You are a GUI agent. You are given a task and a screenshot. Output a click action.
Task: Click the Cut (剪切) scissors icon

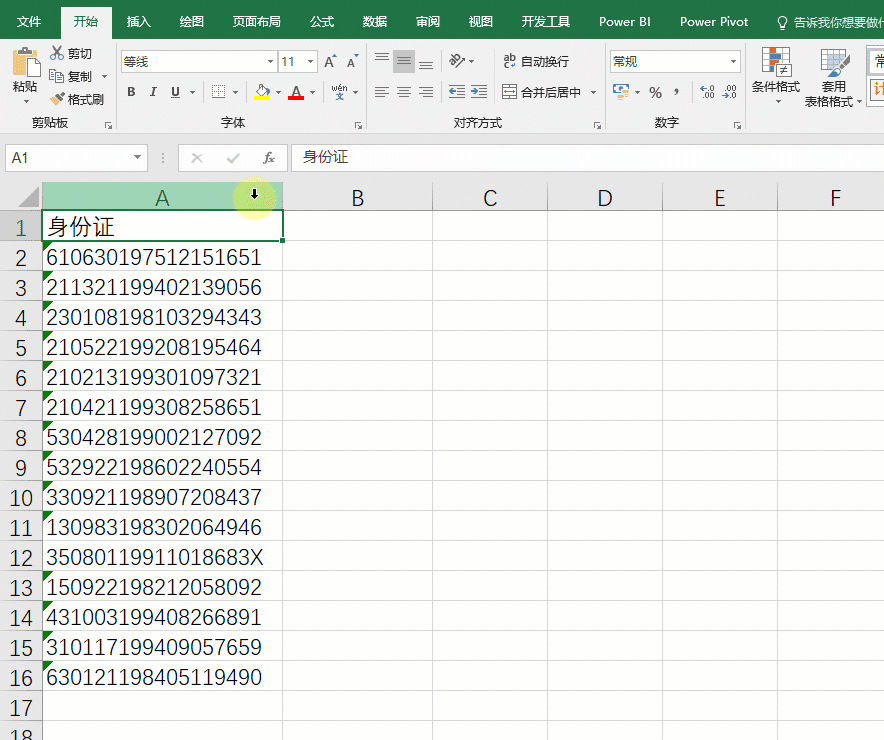pos(57,53)
